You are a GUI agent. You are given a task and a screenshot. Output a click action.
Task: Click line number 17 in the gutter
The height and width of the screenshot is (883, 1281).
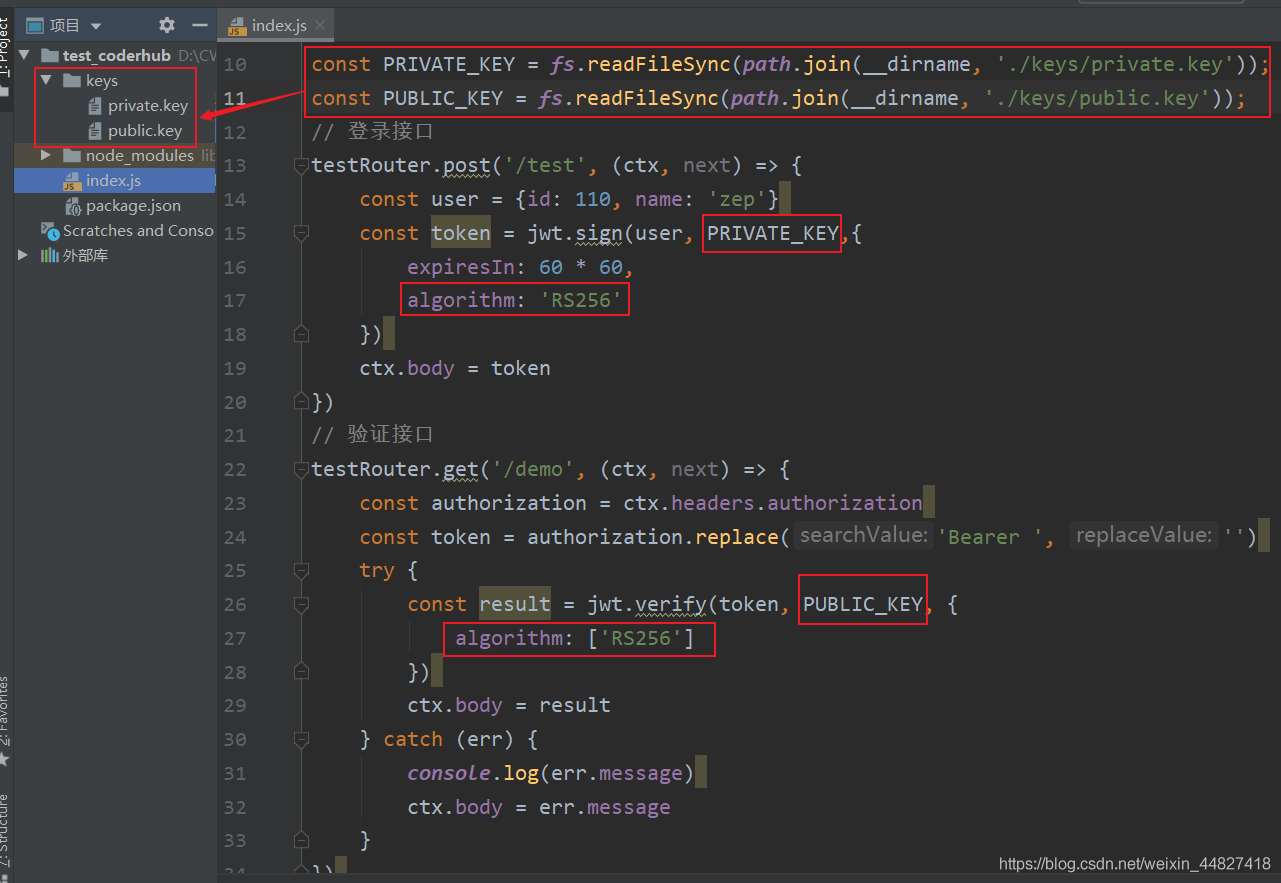click(234, 301)
